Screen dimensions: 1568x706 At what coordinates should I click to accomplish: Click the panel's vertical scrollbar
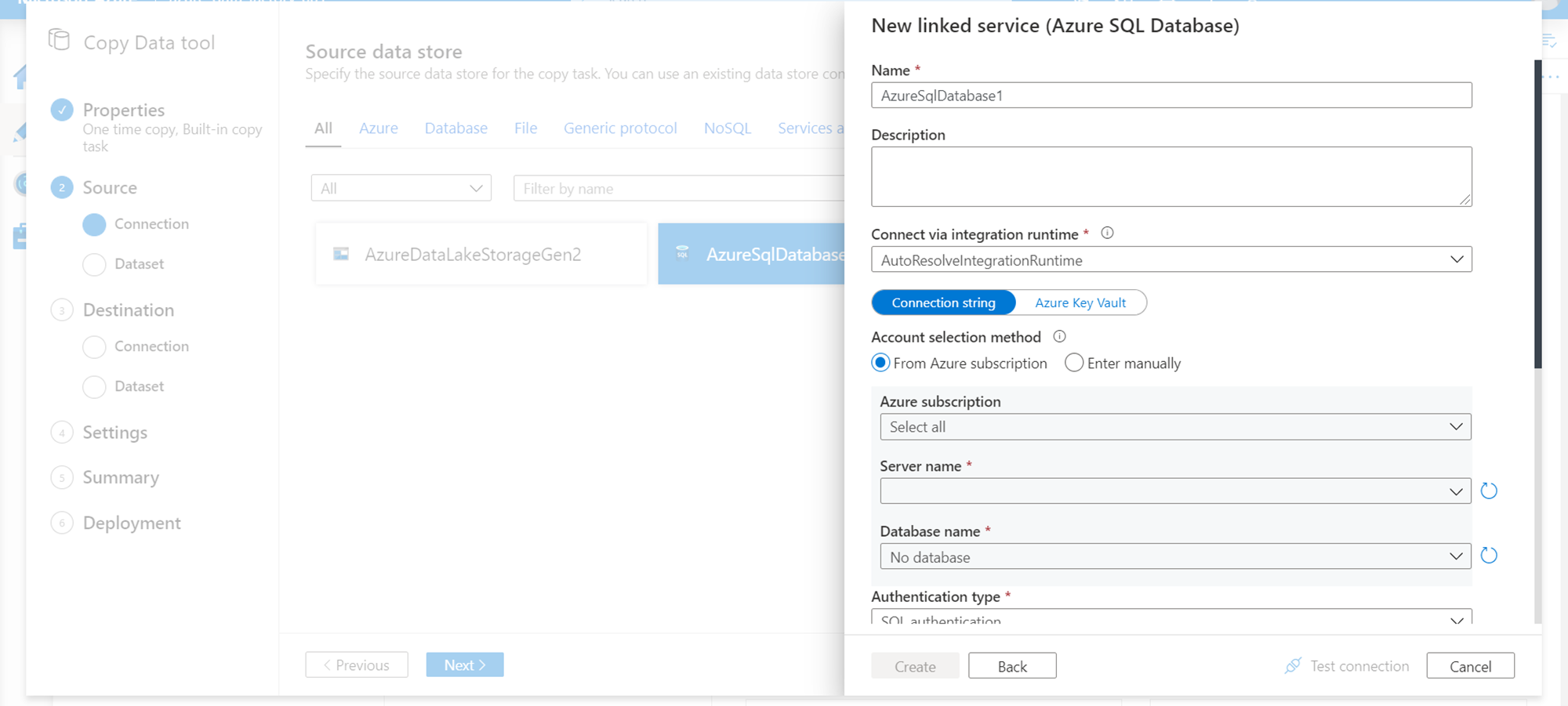pyautogui.click(x=1537, y=212)
